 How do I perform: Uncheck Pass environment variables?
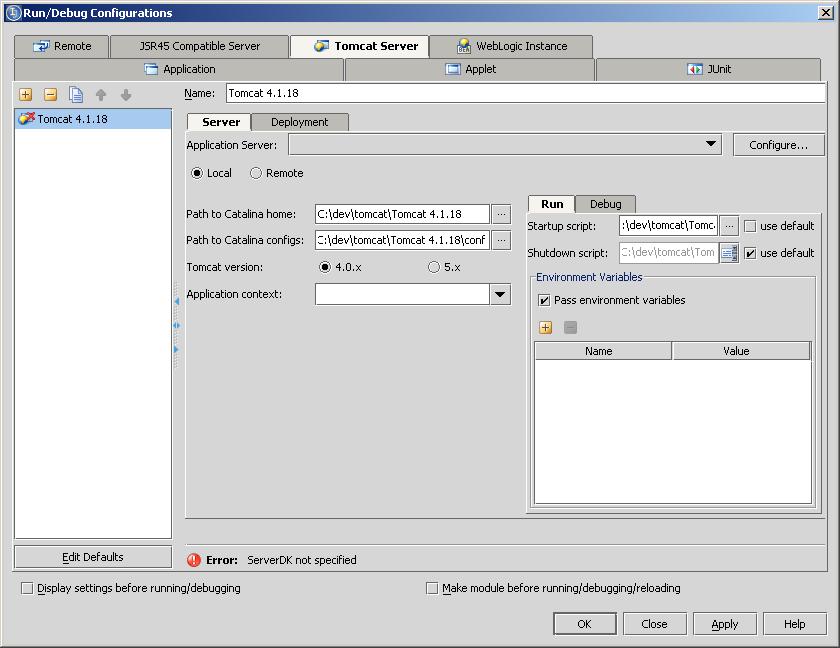(544, 300)
